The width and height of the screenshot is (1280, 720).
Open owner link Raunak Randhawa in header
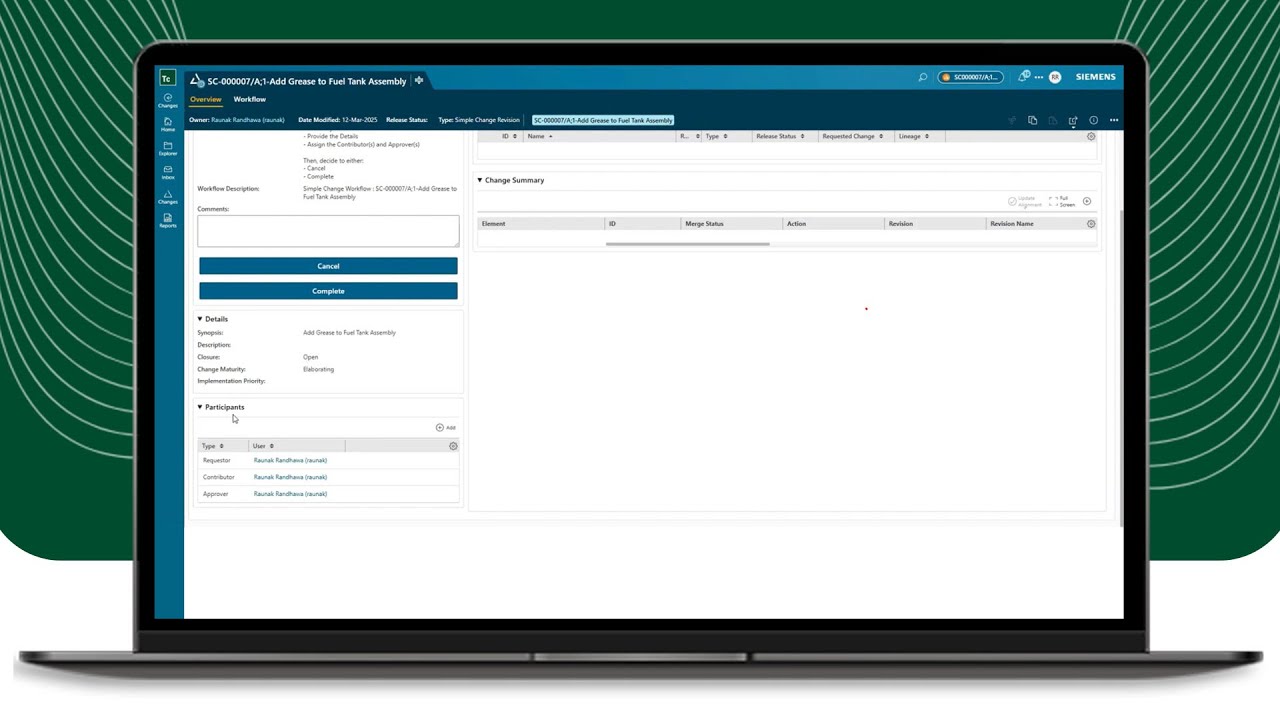point(248,120)
